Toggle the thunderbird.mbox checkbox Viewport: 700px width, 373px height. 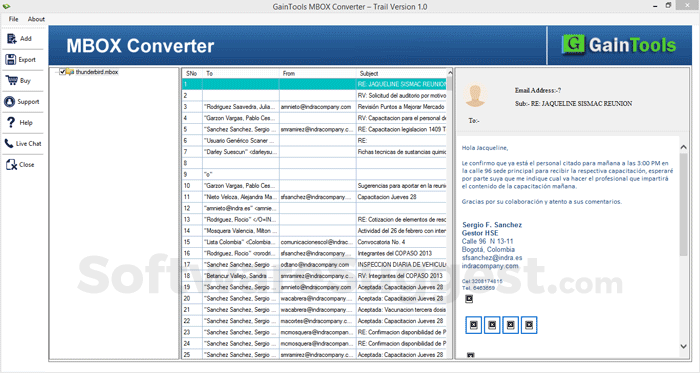click(62, 72)
